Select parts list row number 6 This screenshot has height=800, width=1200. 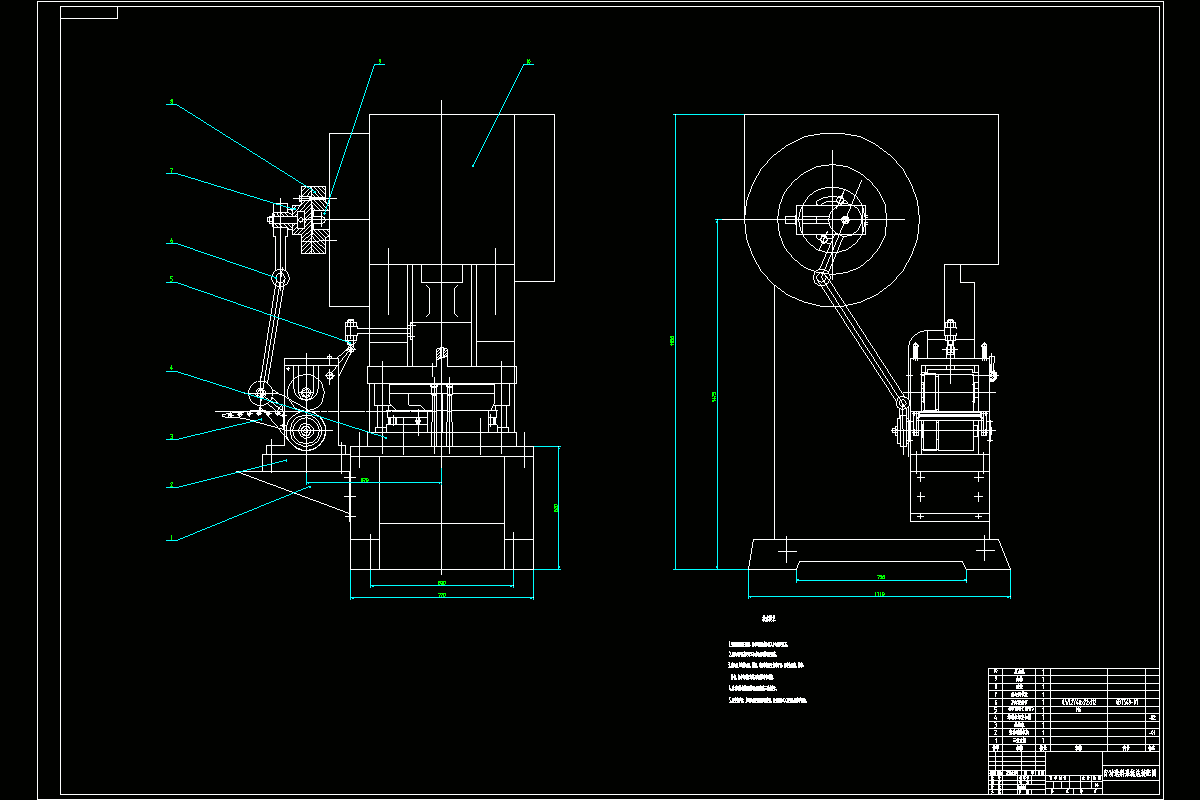[1074, 703]
